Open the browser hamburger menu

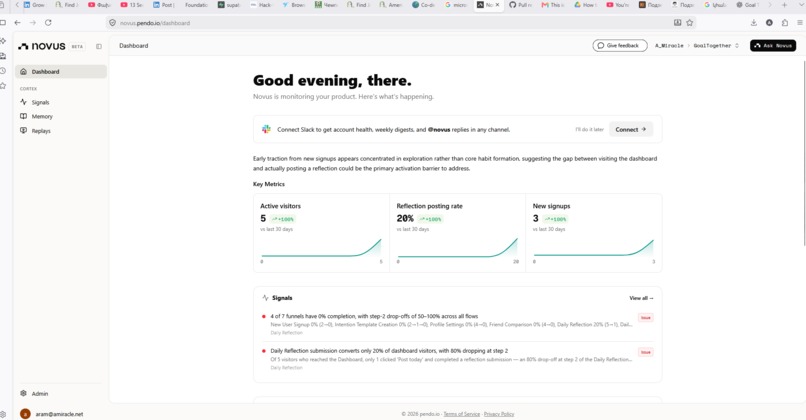[800, 23]
